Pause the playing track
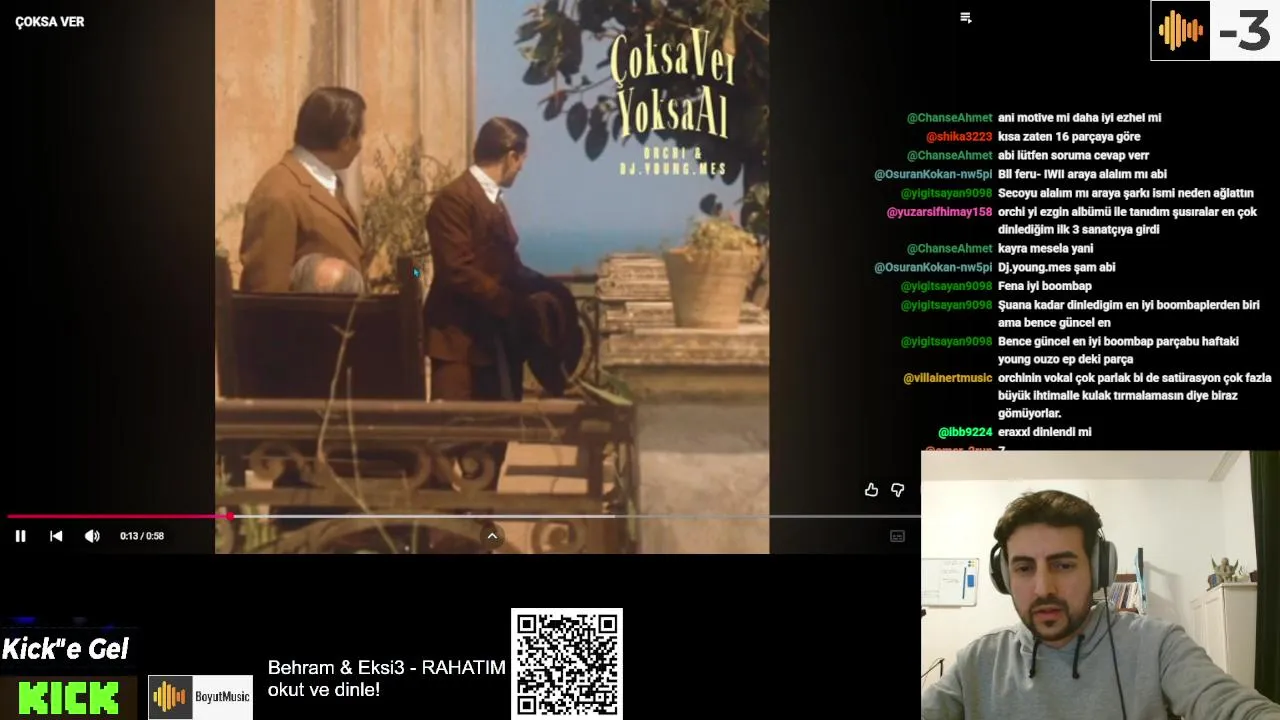This screenshot has height=720, width=1280. click(x=20, y=536)
